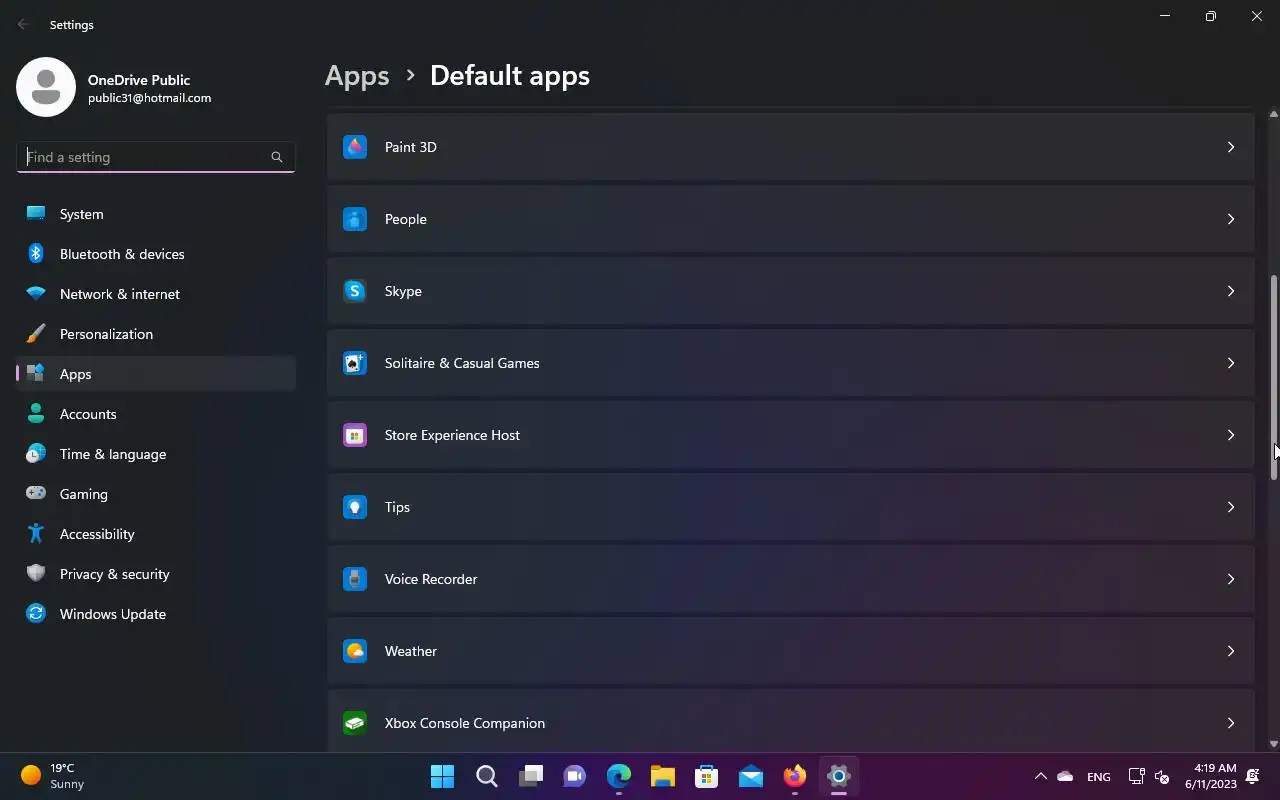This screenshot has height=800, width=1280.
Task: Expand Store Experience Host chevron
Action: pos(1231,435)
